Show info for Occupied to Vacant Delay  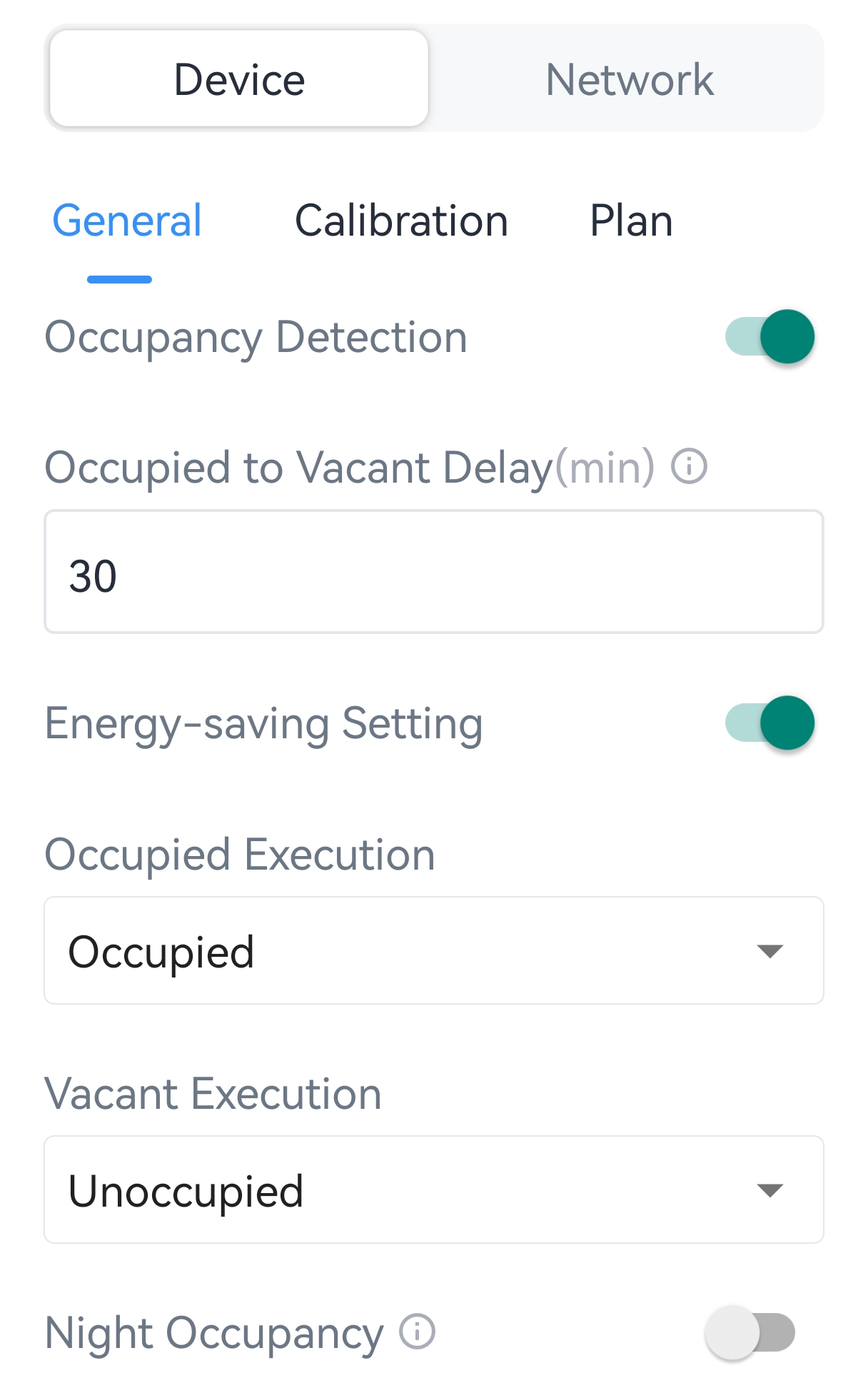(689, 467)
